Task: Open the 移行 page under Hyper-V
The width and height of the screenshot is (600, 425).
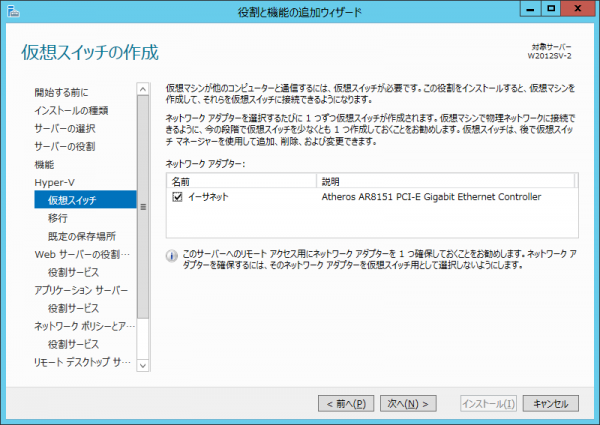Action: [x=58, y=218]
